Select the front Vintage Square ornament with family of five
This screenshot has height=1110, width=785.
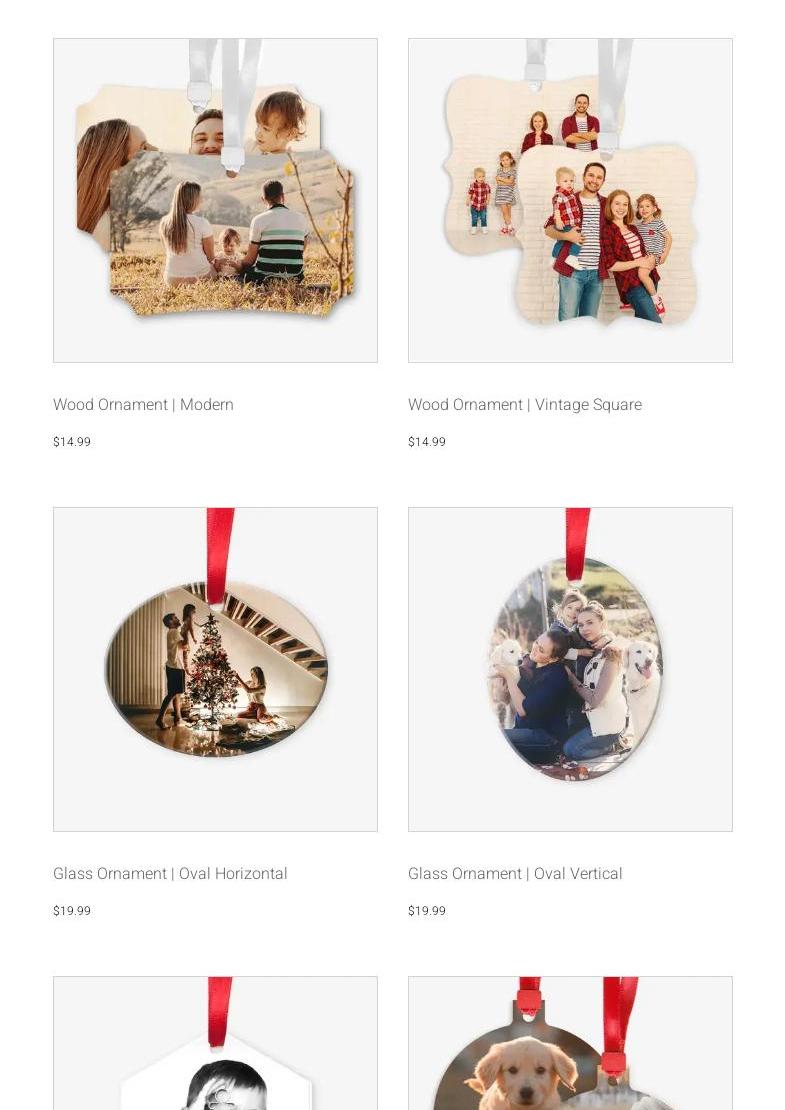(x=607, y=235)
